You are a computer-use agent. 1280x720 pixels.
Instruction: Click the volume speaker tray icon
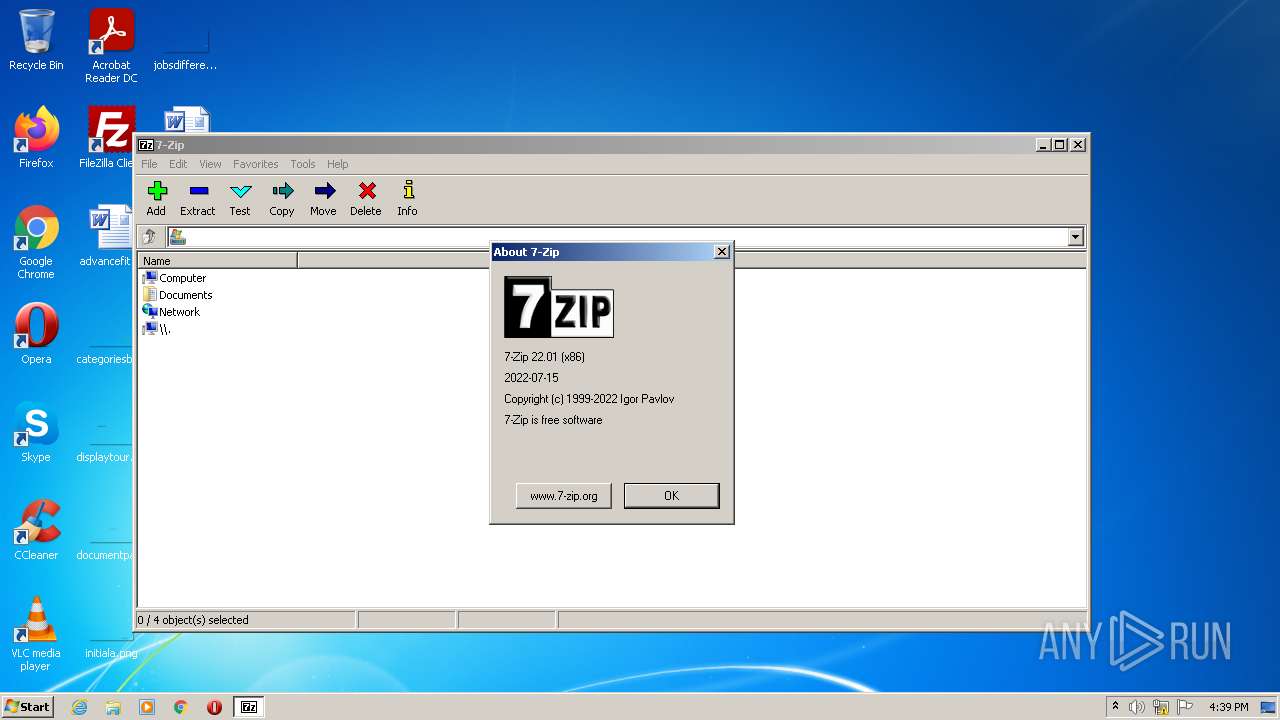1137,707
